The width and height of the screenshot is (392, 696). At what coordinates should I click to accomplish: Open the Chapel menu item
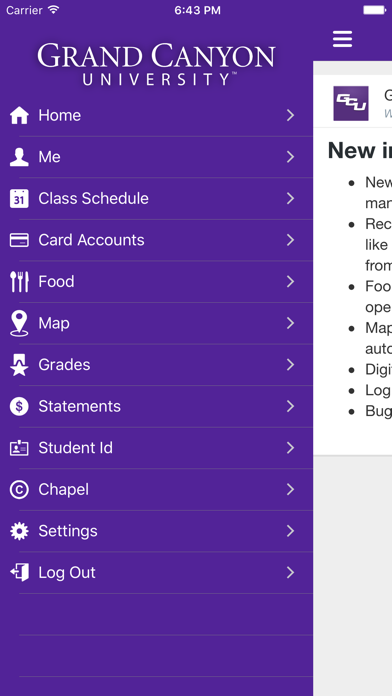pos(156,490)
